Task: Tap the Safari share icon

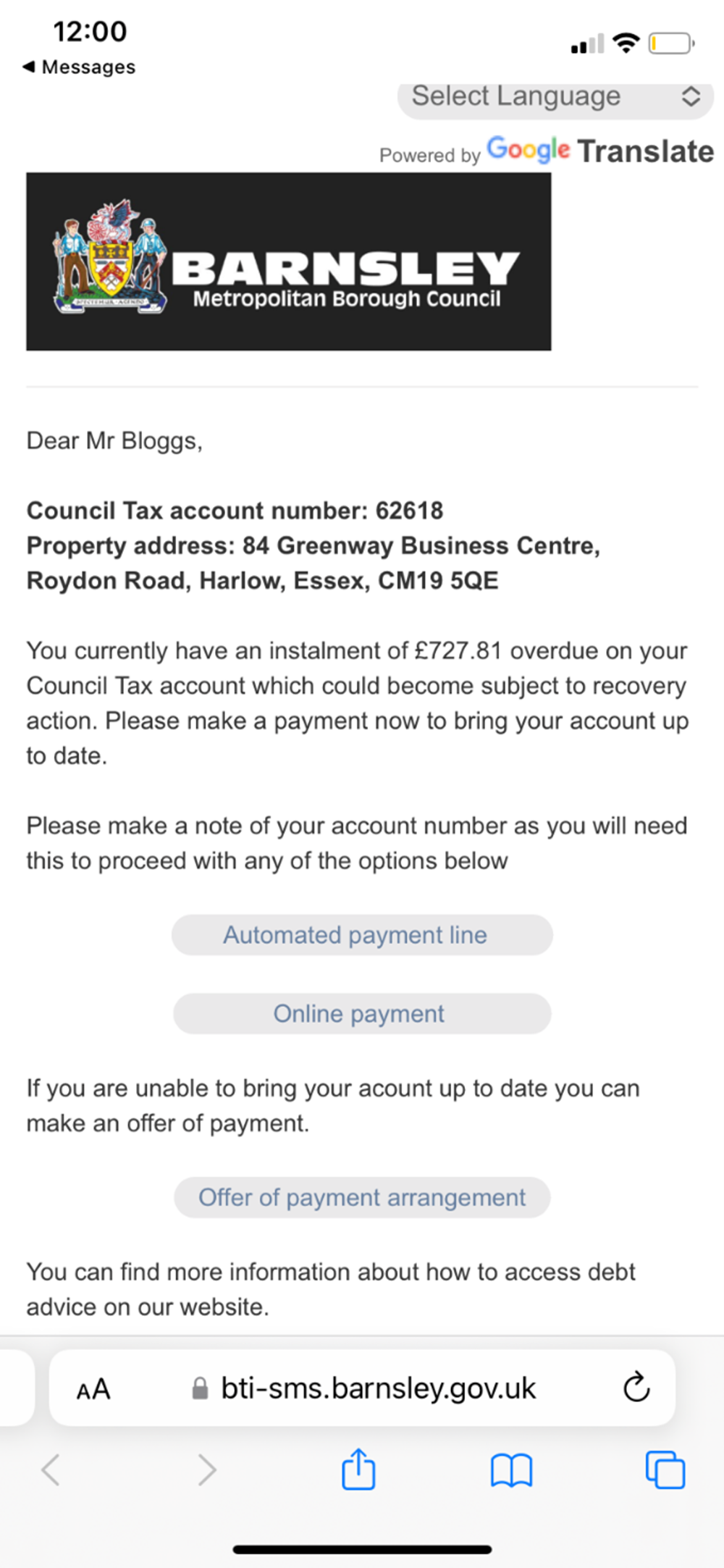Action: (x=358, y=1470)
